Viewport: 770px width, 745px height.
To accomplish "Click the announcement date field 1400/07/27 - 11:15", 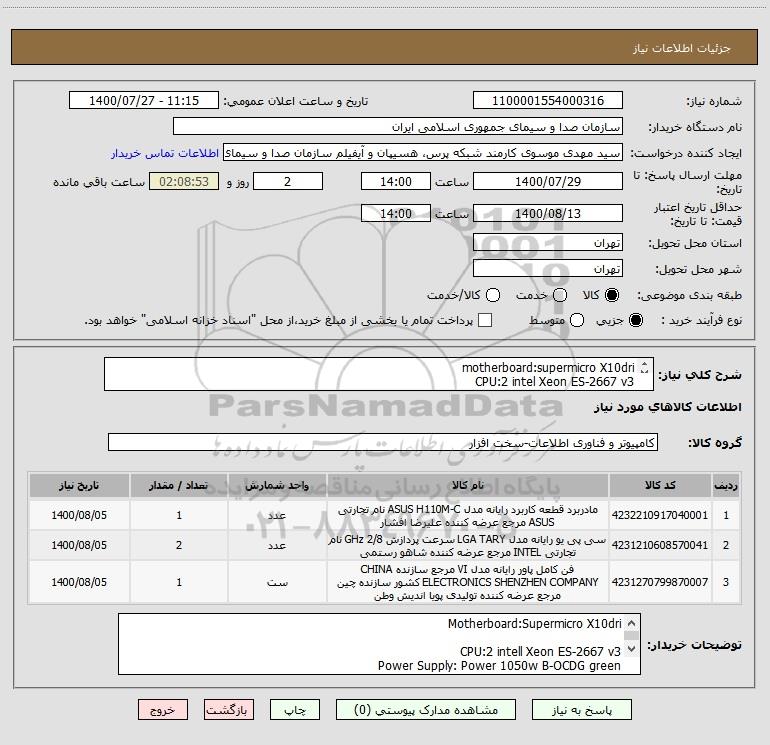I will click(144, 101).
